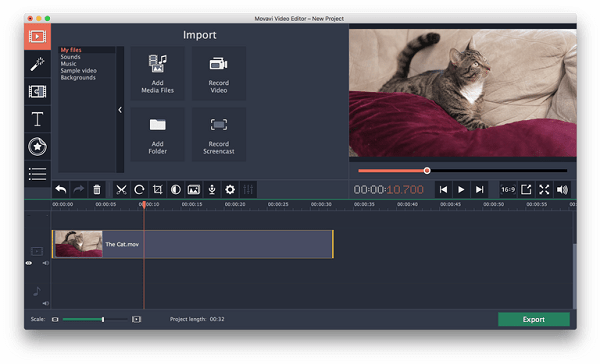The height and width of the screenshot is (364, 600).
Task: Click Record Video button
Action: (x=218, y=73)
